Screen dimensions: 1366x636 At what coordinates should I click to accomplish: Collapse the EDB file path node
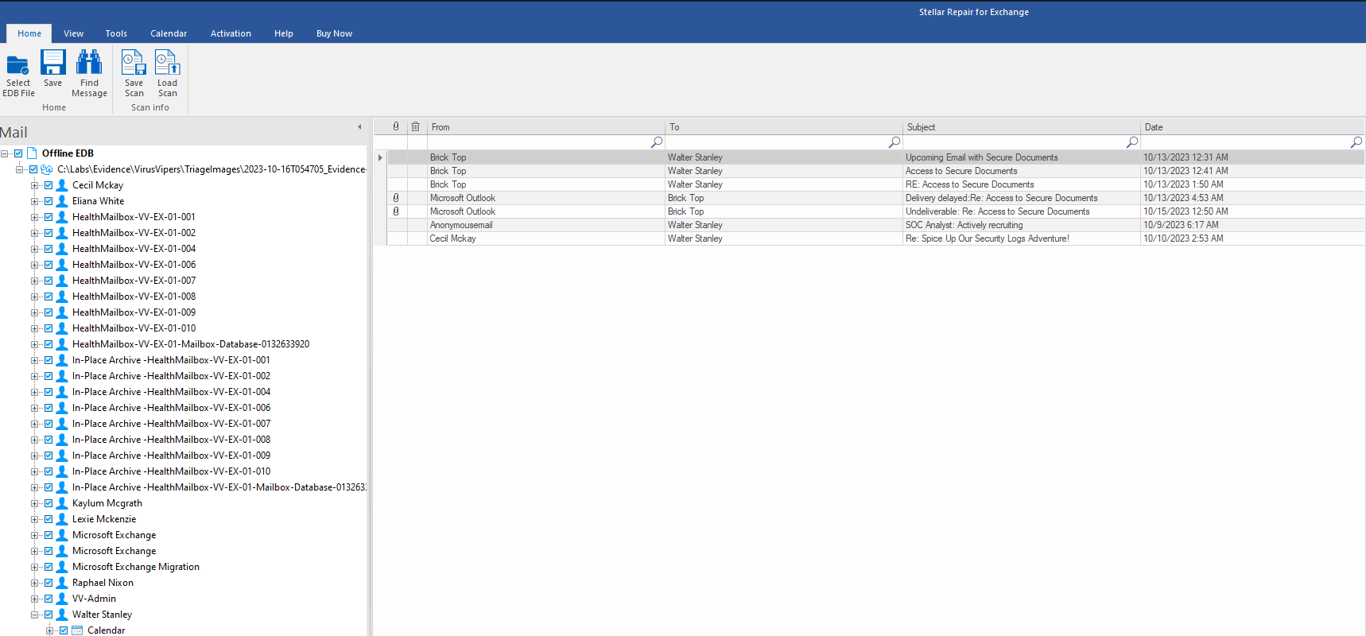(20, 169)
